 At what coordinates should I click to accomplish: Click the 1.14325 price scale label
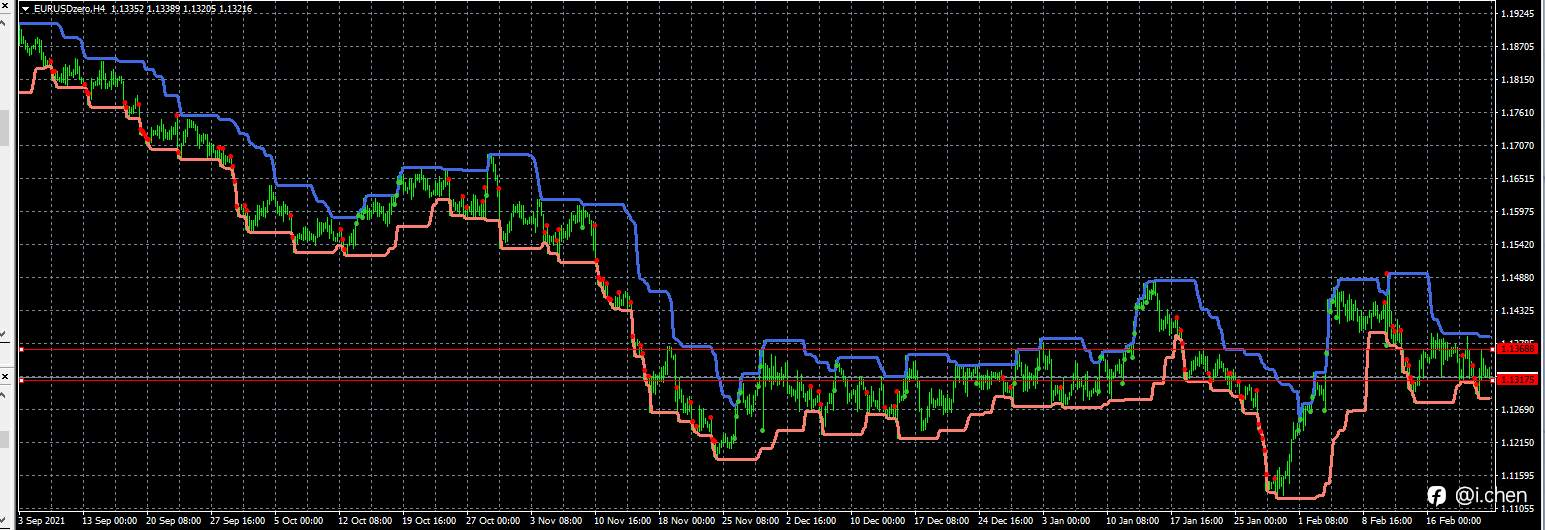[x=1517, y=311]
